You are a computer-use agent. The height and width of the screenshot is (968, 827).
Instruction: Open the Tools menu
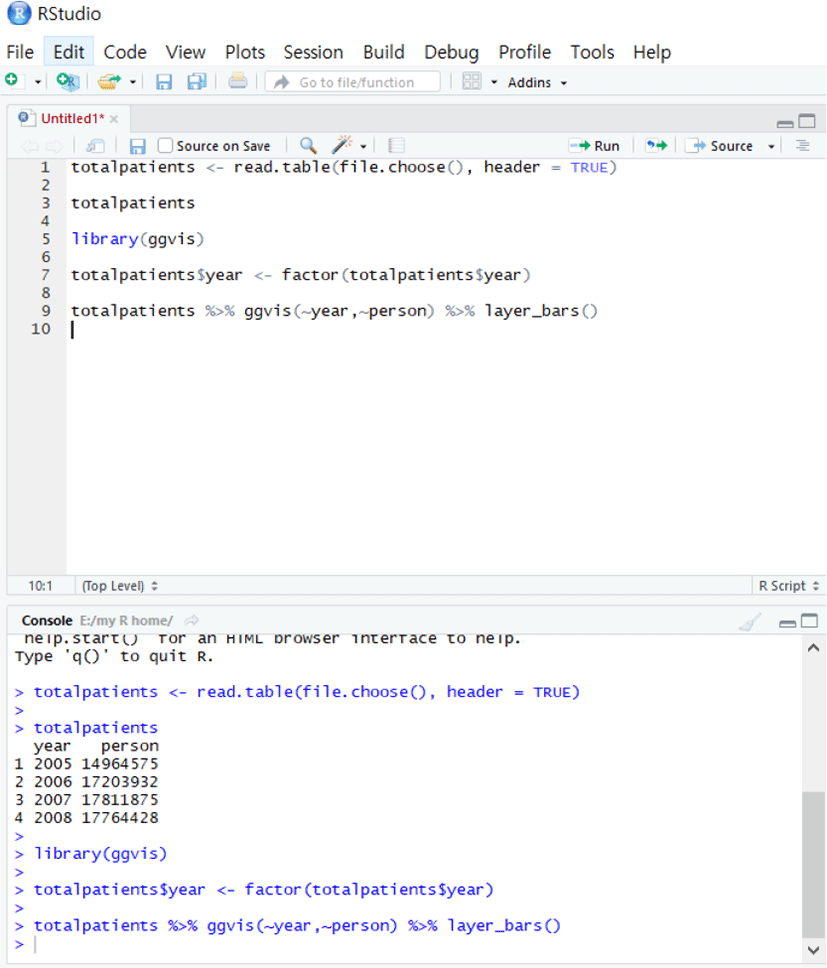(x=592, y=52)
